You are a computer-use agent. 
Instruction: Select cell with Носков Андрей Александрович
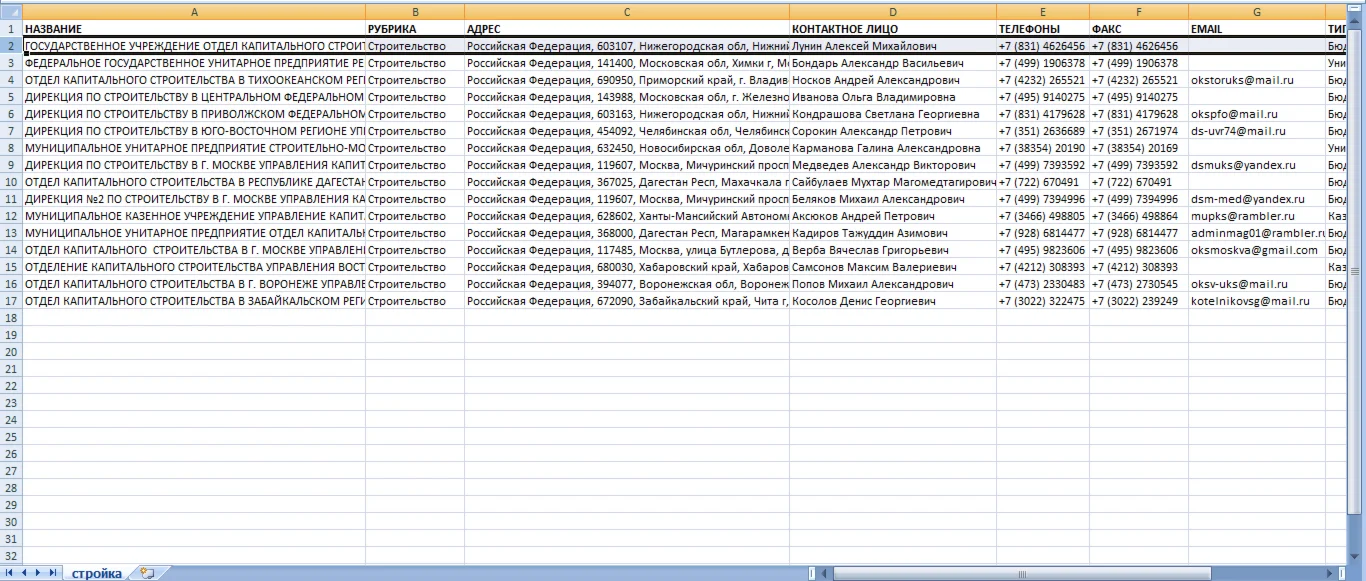pos(893,80)
